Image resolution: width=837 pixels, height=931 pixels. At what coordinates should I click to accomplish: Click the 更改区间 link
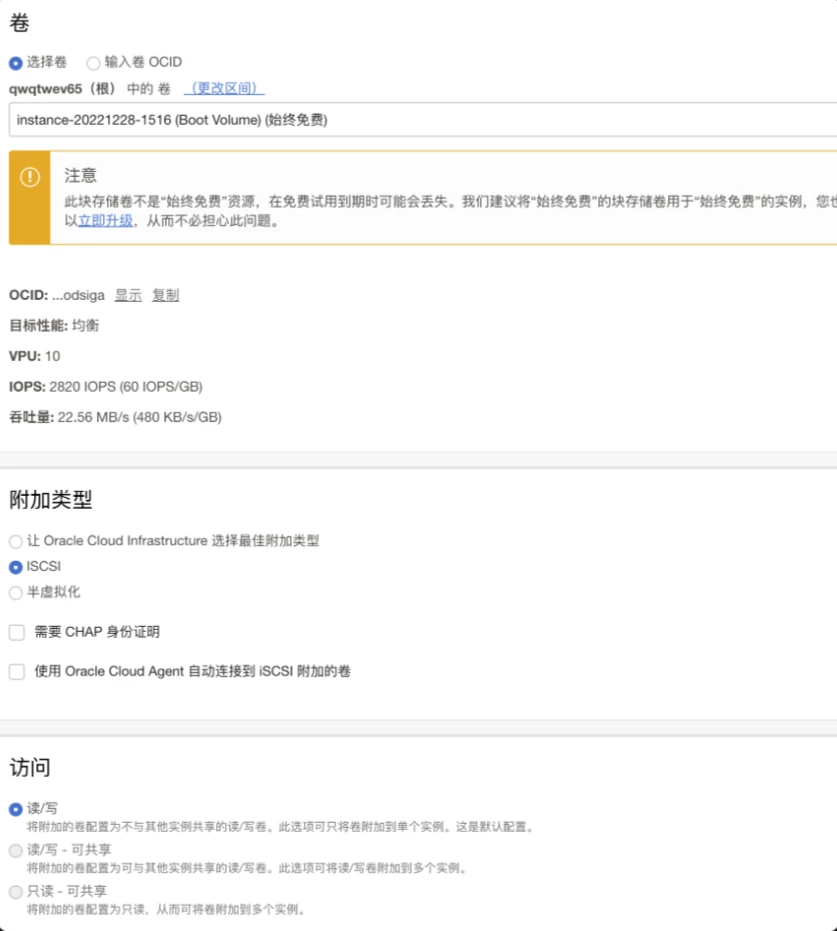pos(224,89)
